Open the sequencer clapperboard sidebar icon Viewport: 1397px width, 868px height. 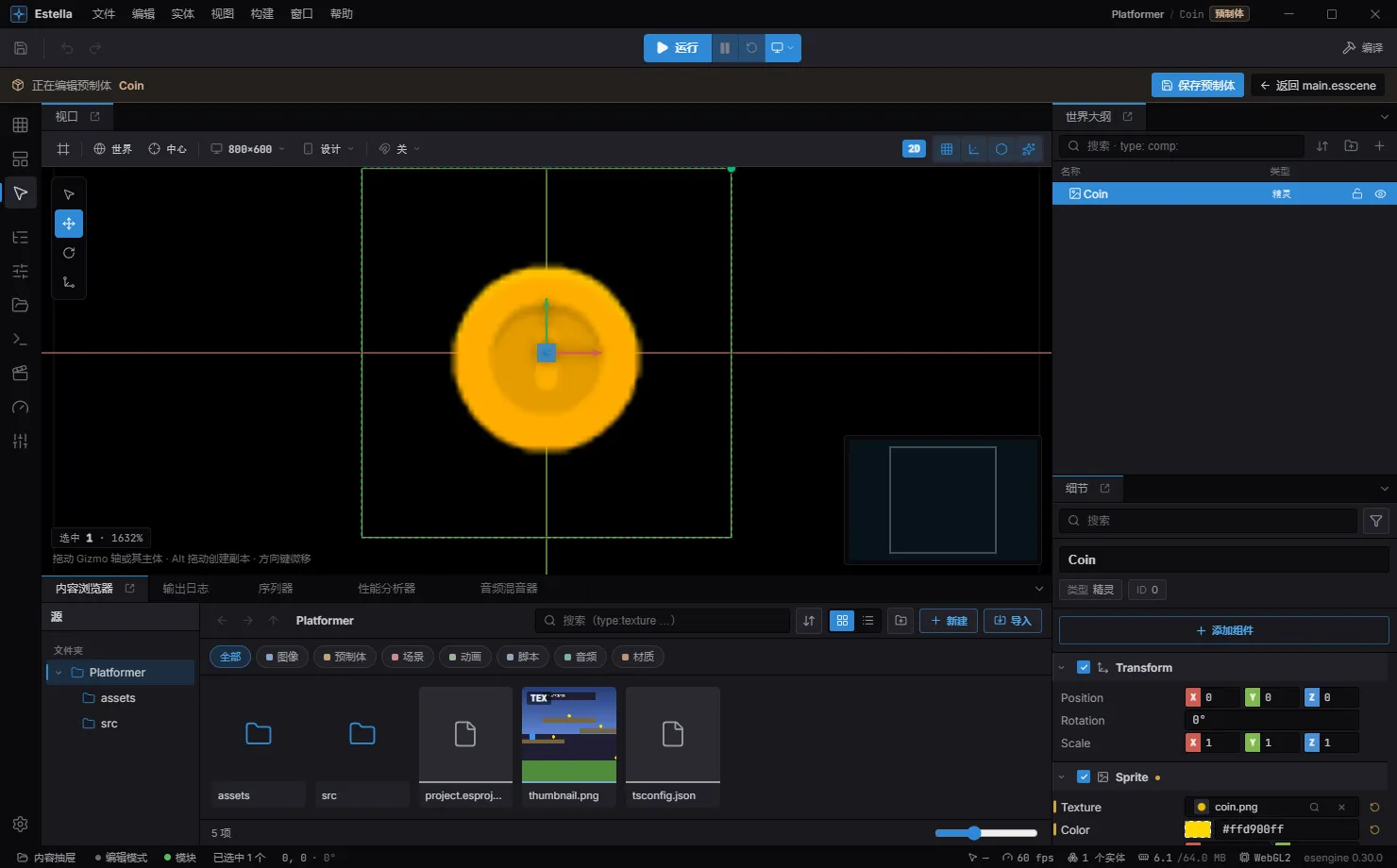tap(21, 373)
